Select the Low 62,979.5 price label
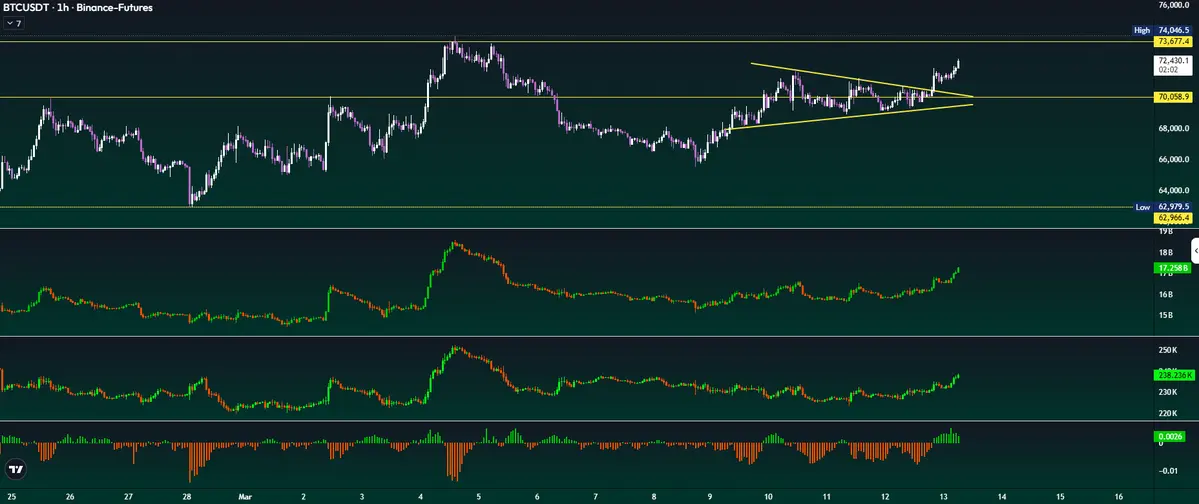The height and width of the screenshot is (504, 1199). [1162, 207]
